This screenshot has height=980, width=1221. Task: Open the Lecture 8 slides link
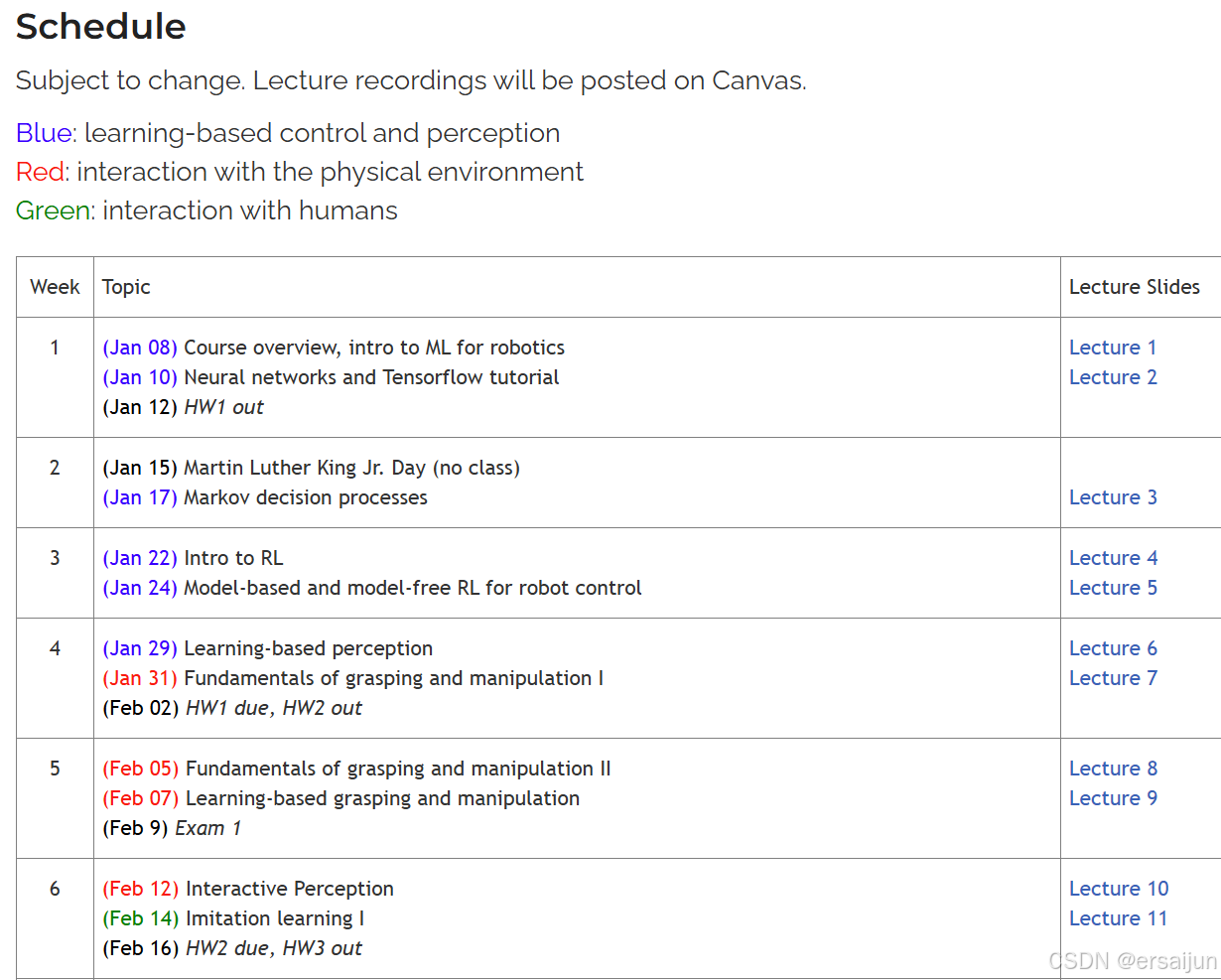click(x=1112, y=768)
